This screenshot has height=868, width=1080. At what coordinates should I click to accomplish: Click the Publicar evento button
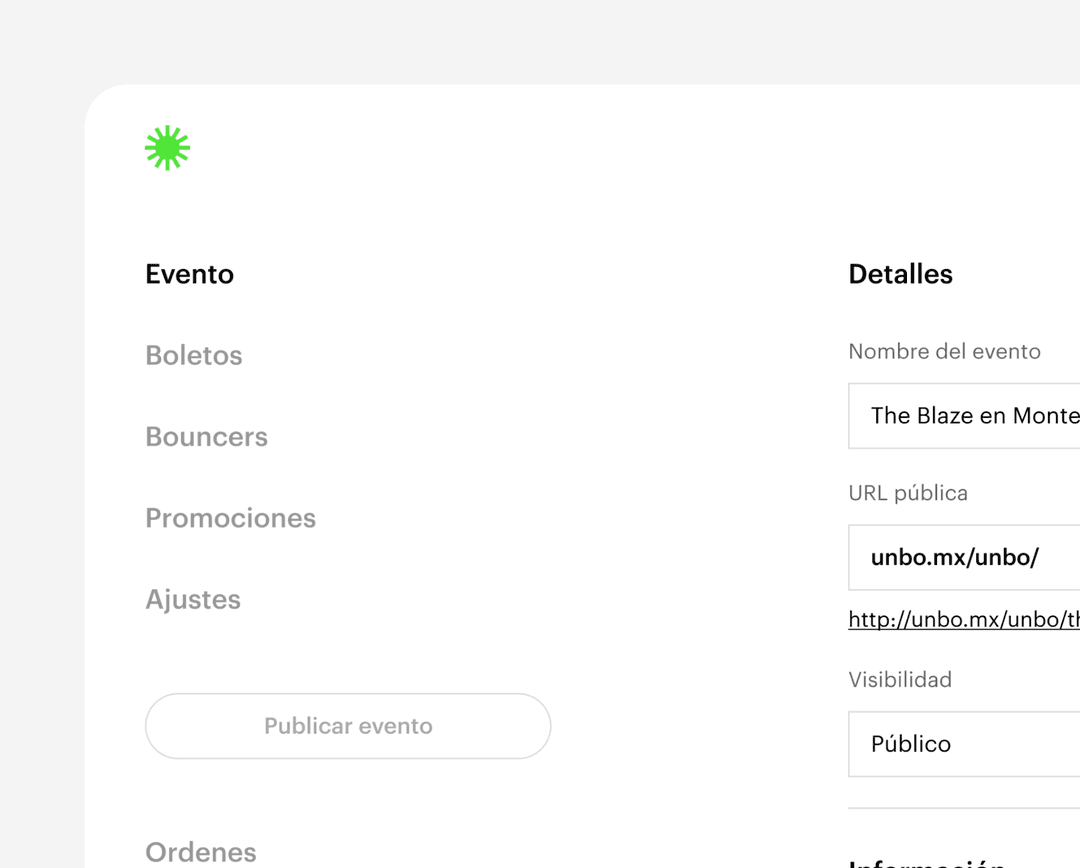[x=348, y=726]
